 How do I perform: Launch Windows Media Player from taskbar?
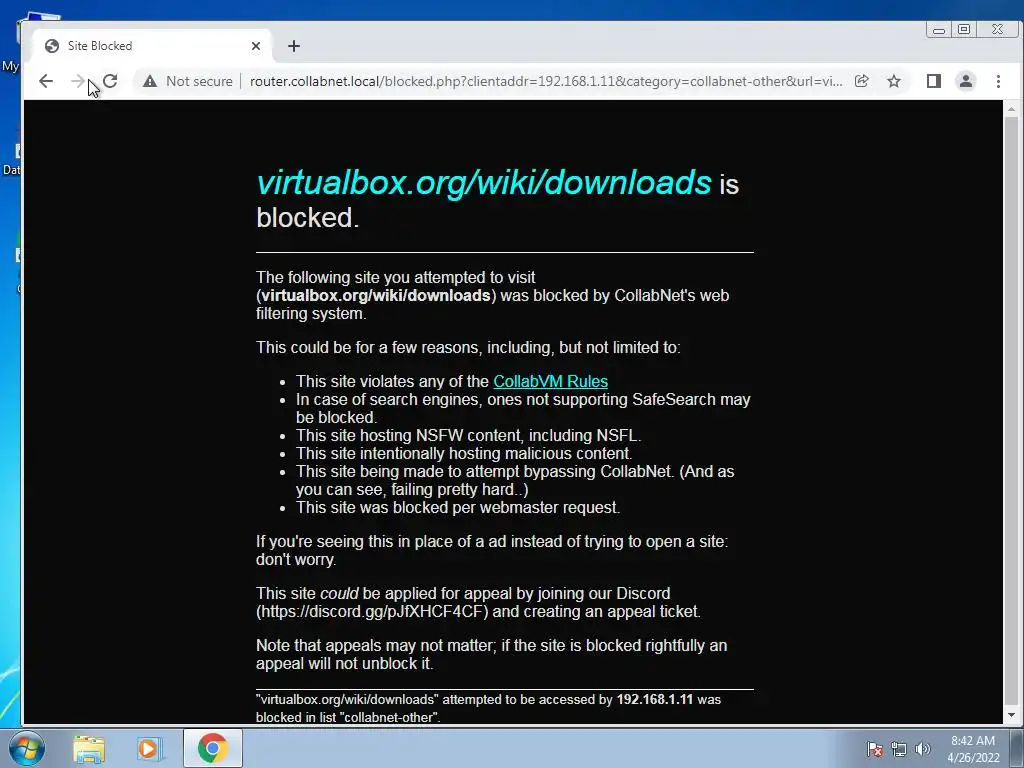(x=149, y=749)
